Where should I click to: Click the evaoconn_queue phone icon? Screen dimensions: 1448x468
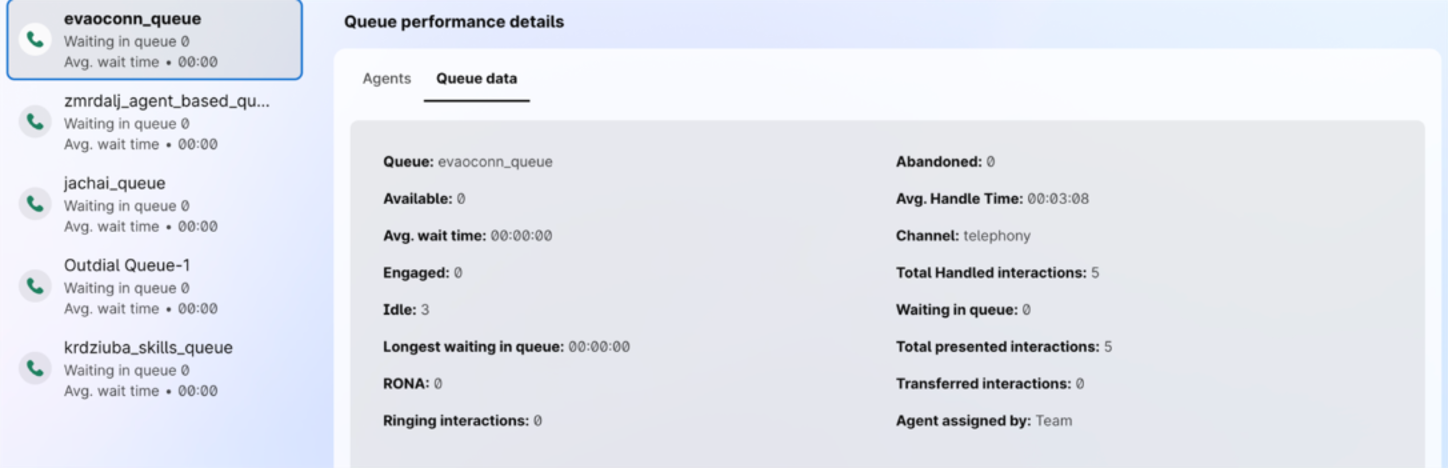coord(36,40)
